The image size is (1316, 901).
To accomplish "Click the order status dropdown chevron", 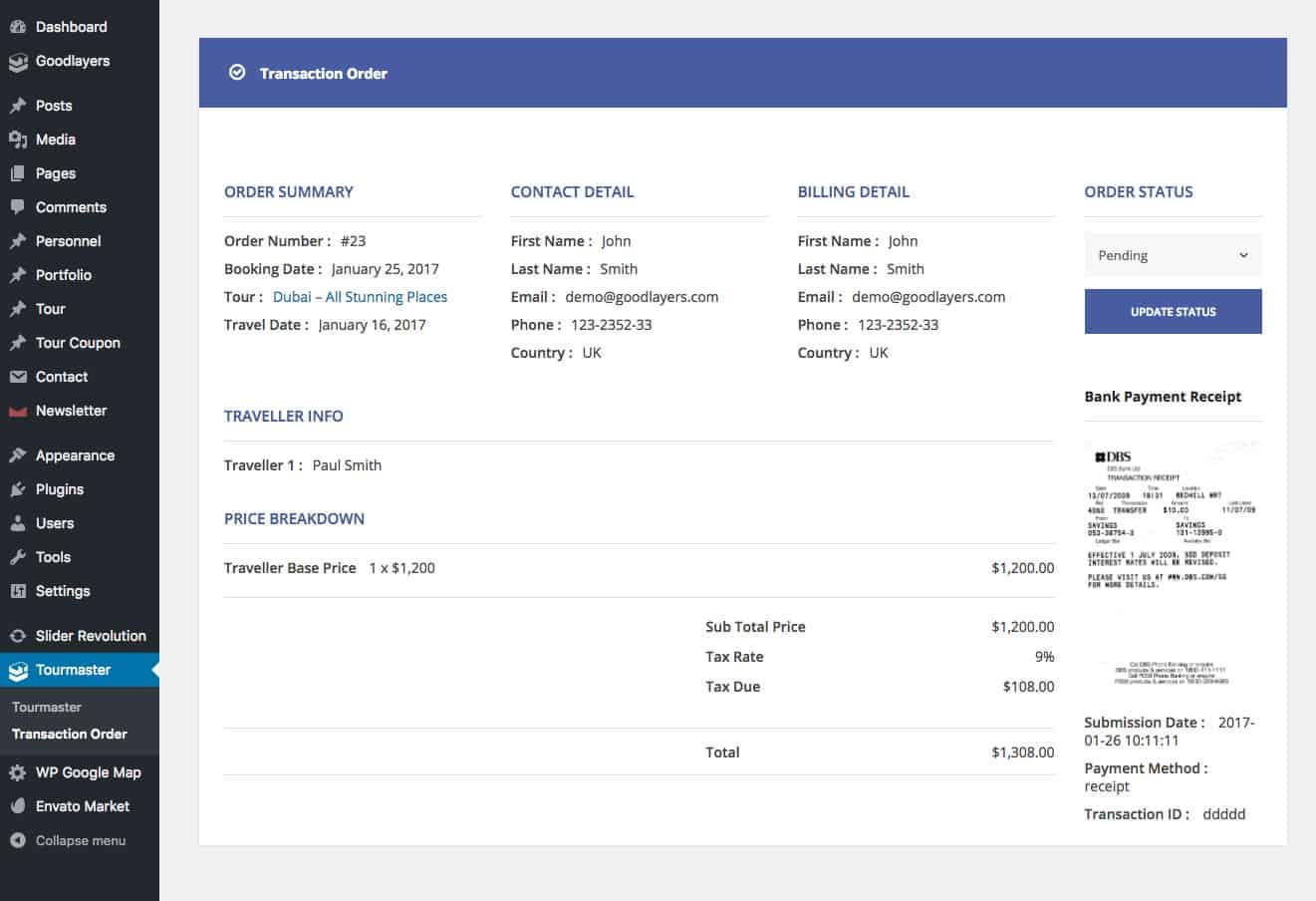I will [x=1243, y=255].
